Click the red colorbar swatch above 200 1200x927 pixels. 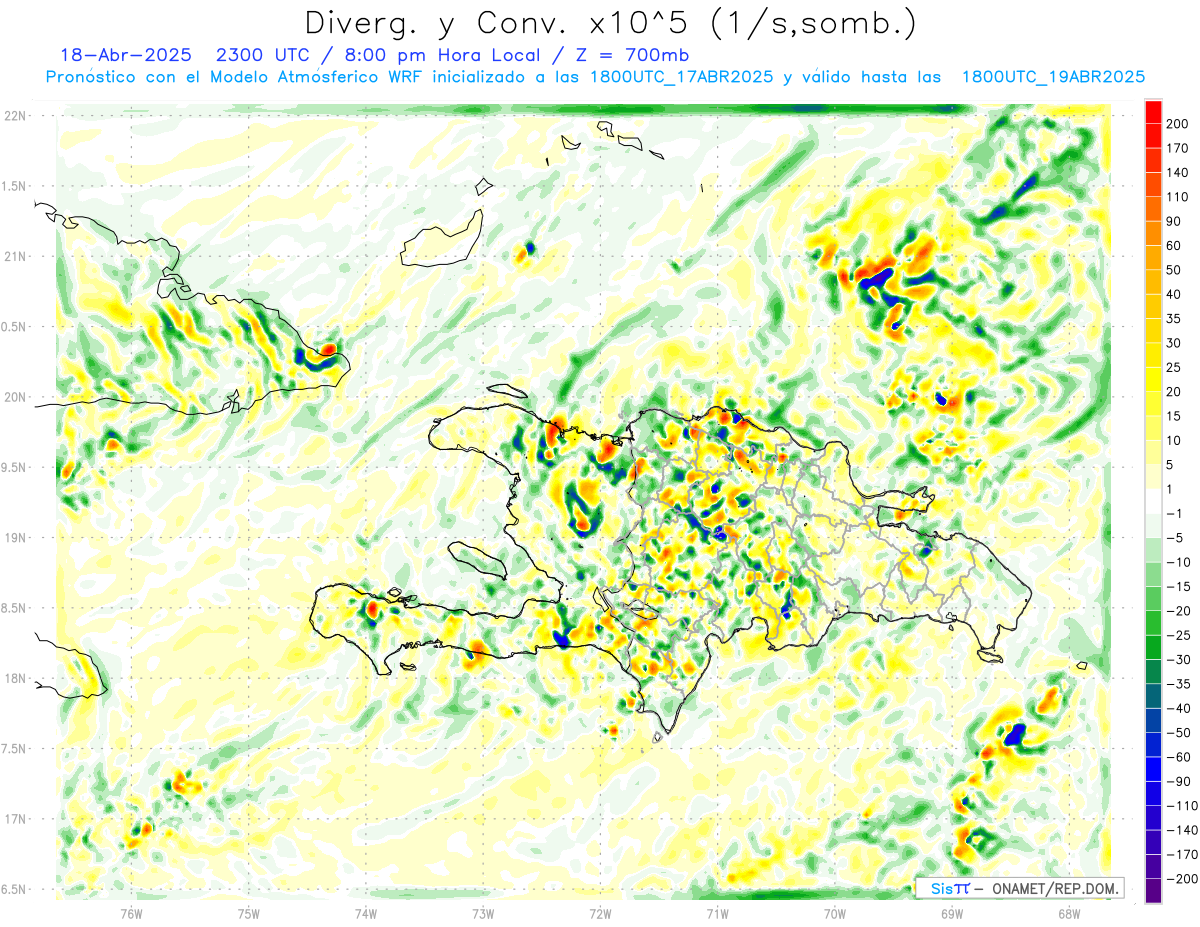click(x=1153, y=112)
